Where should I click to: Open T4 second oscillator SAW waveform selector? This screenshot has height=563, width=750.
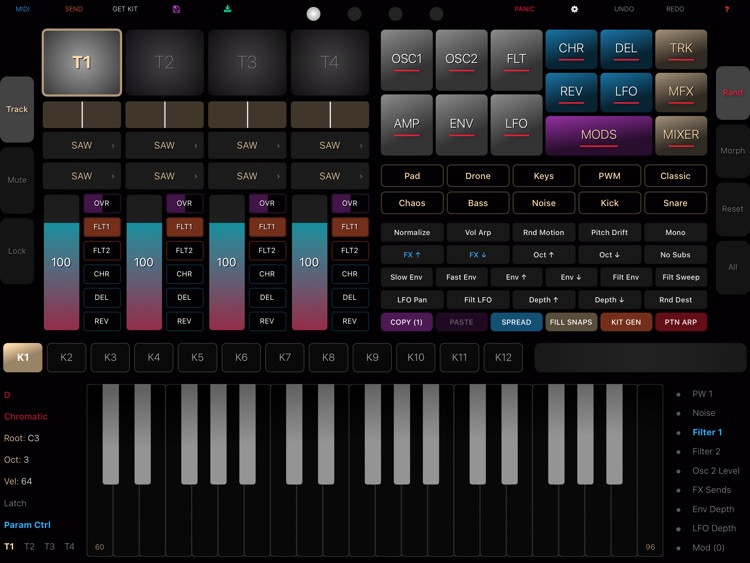tap(330, 176)
